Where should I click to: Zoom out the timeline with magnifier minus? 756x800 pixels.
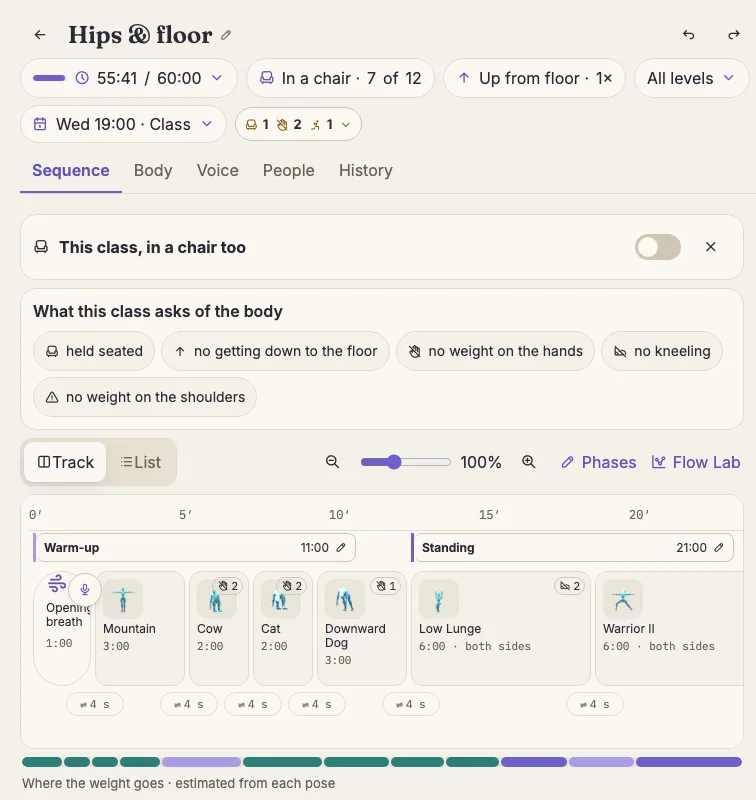332,462
